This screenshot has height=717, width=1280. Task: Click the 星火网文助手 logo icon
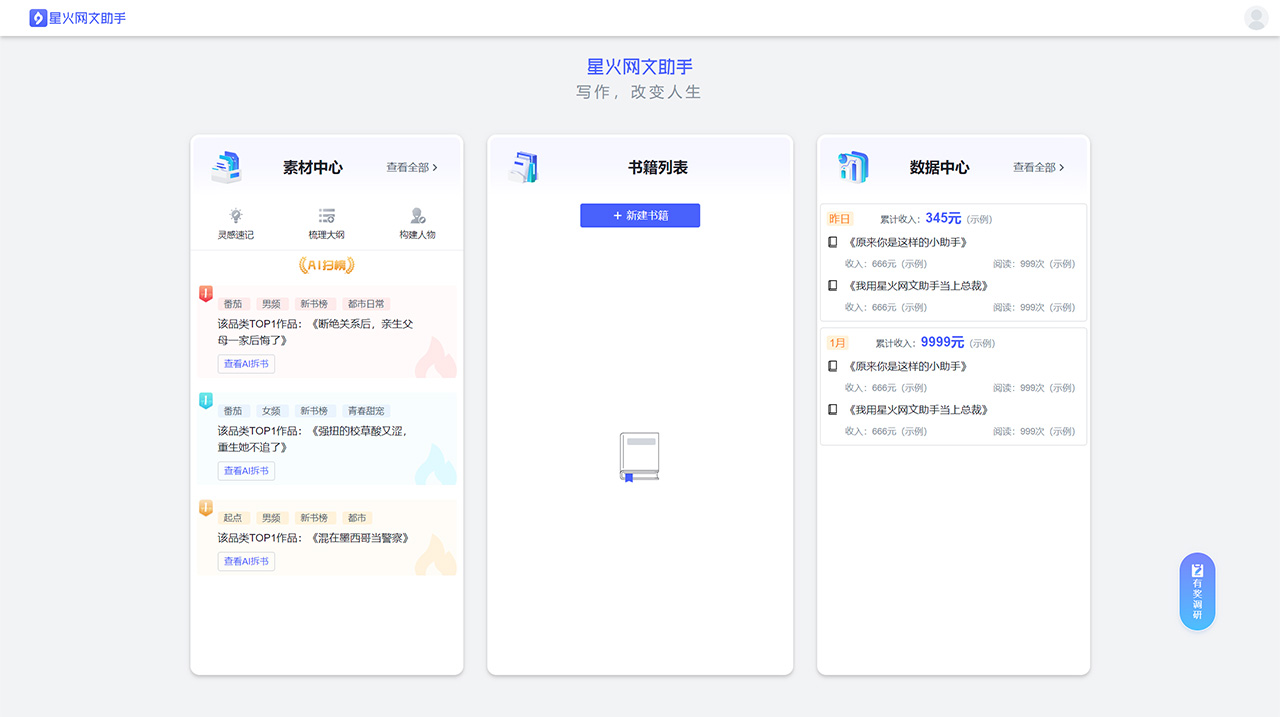(38, 18)
